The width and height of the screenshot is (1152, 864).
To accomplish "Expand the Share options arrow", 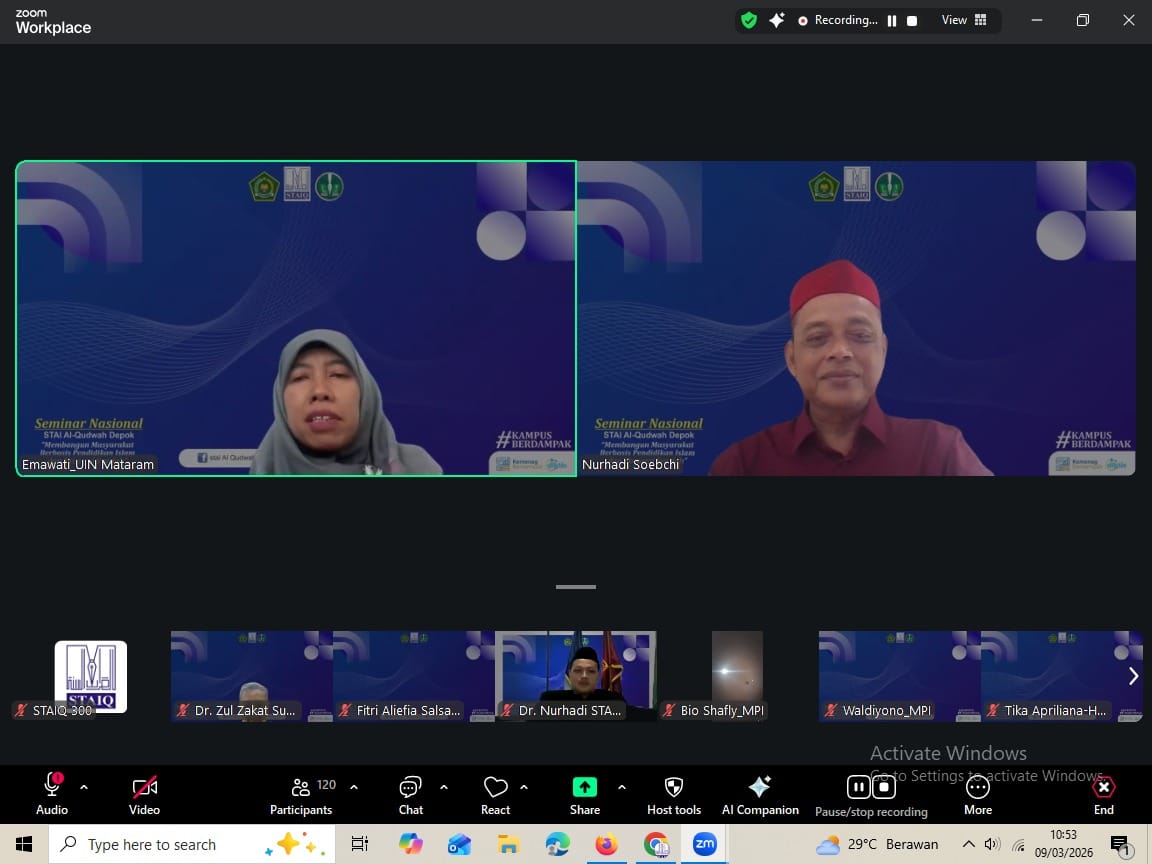I will [622, 787].
